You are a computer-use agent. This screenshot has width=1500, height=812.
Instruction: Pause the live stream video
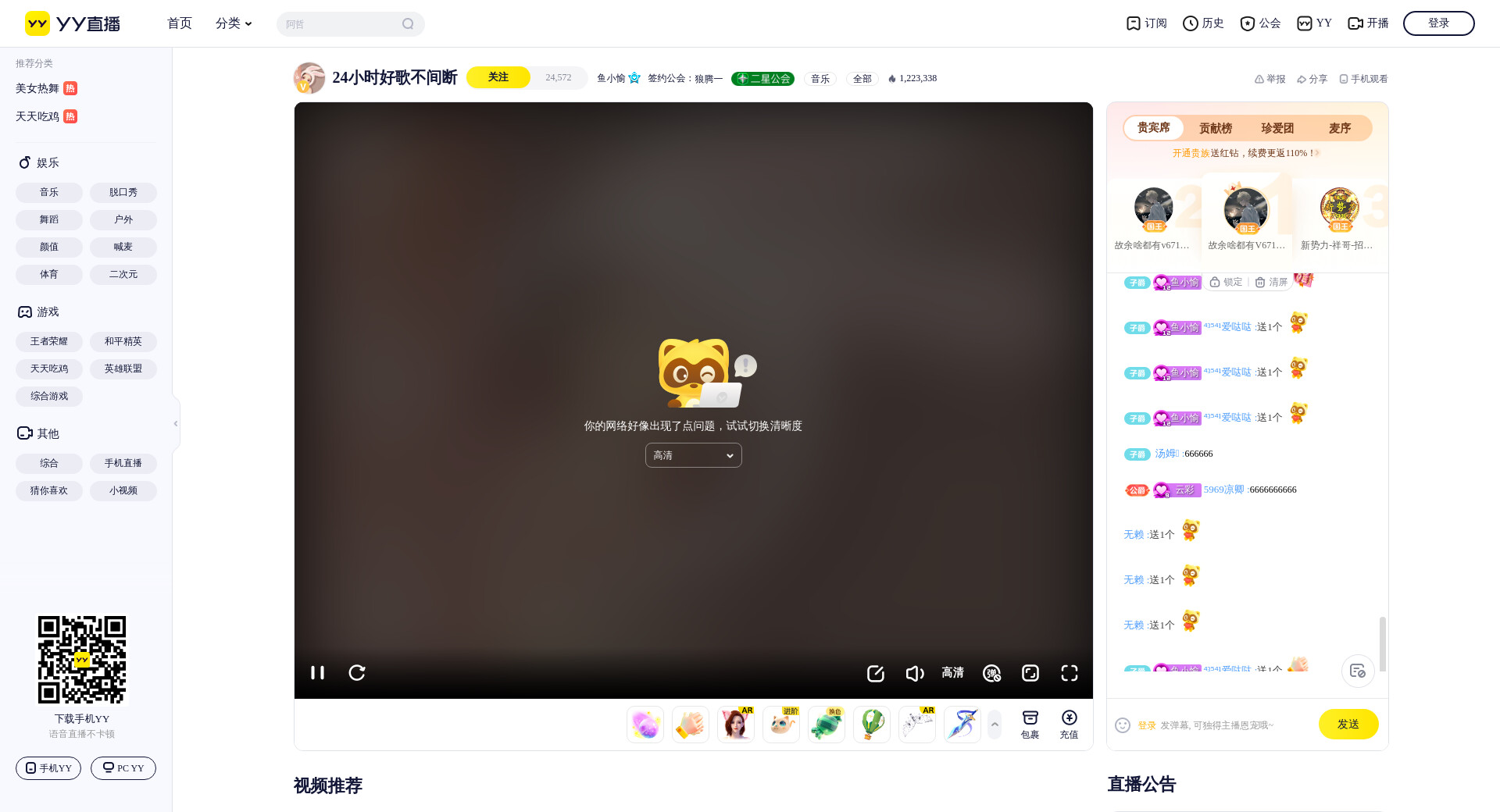317,672
